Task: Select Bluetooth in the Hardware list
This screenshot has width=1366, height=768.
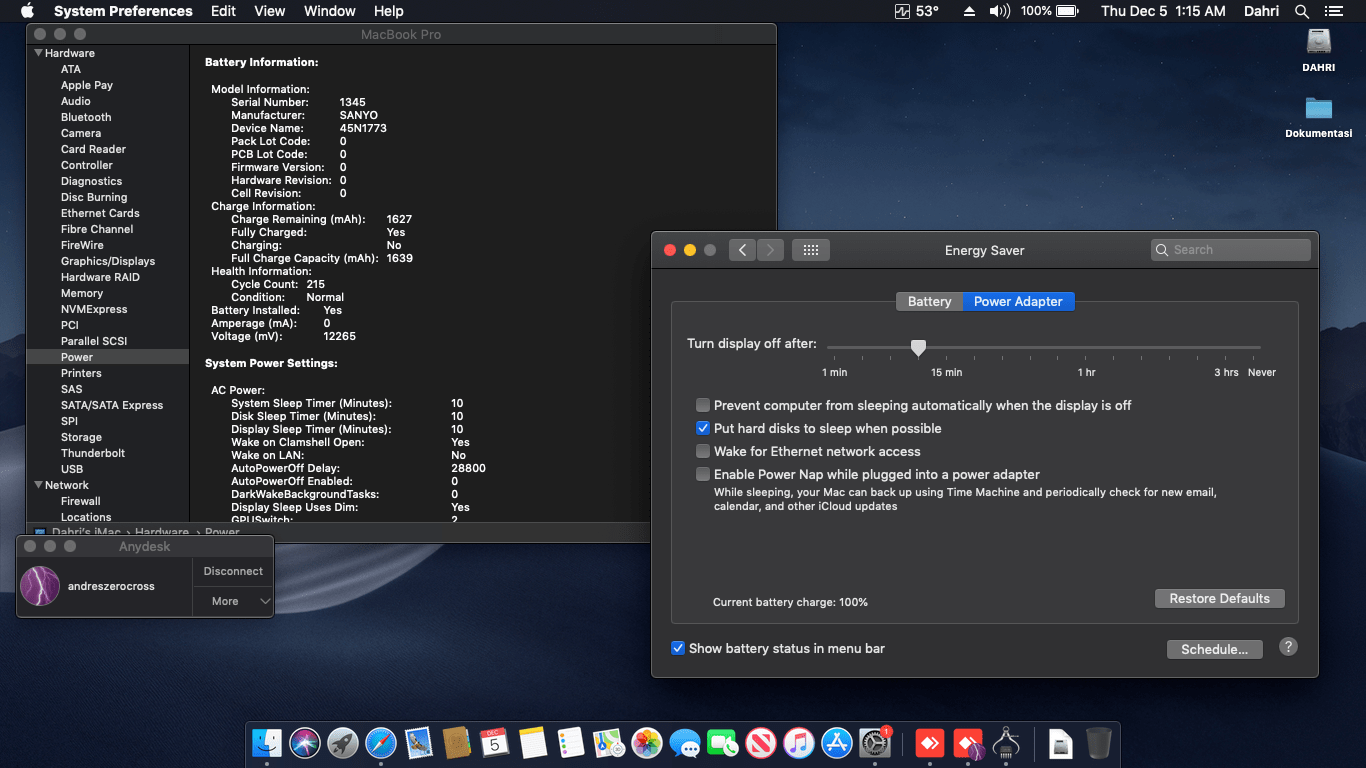Action: 86,117
